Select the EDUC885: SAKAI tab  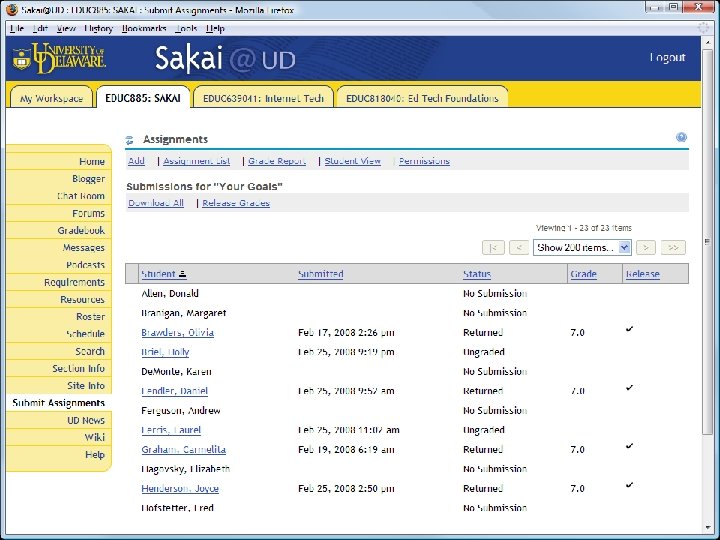click(143, 98)
